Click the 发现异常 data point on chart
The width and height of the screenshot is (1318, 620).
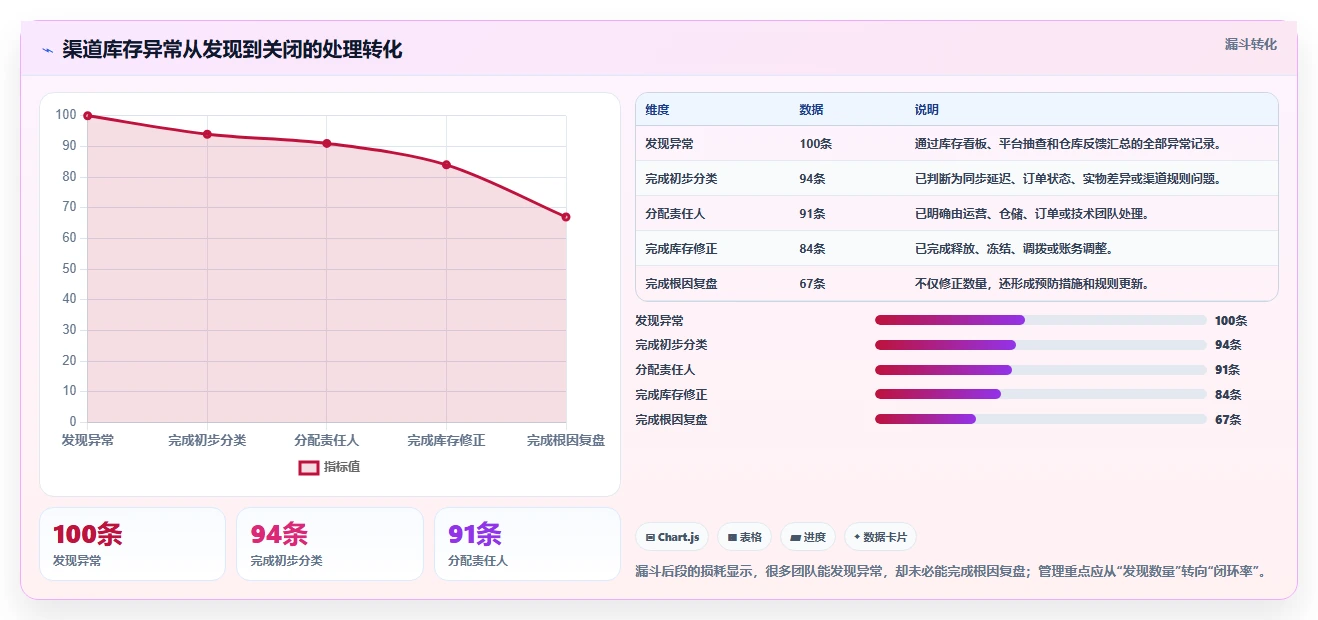(88, 116)
